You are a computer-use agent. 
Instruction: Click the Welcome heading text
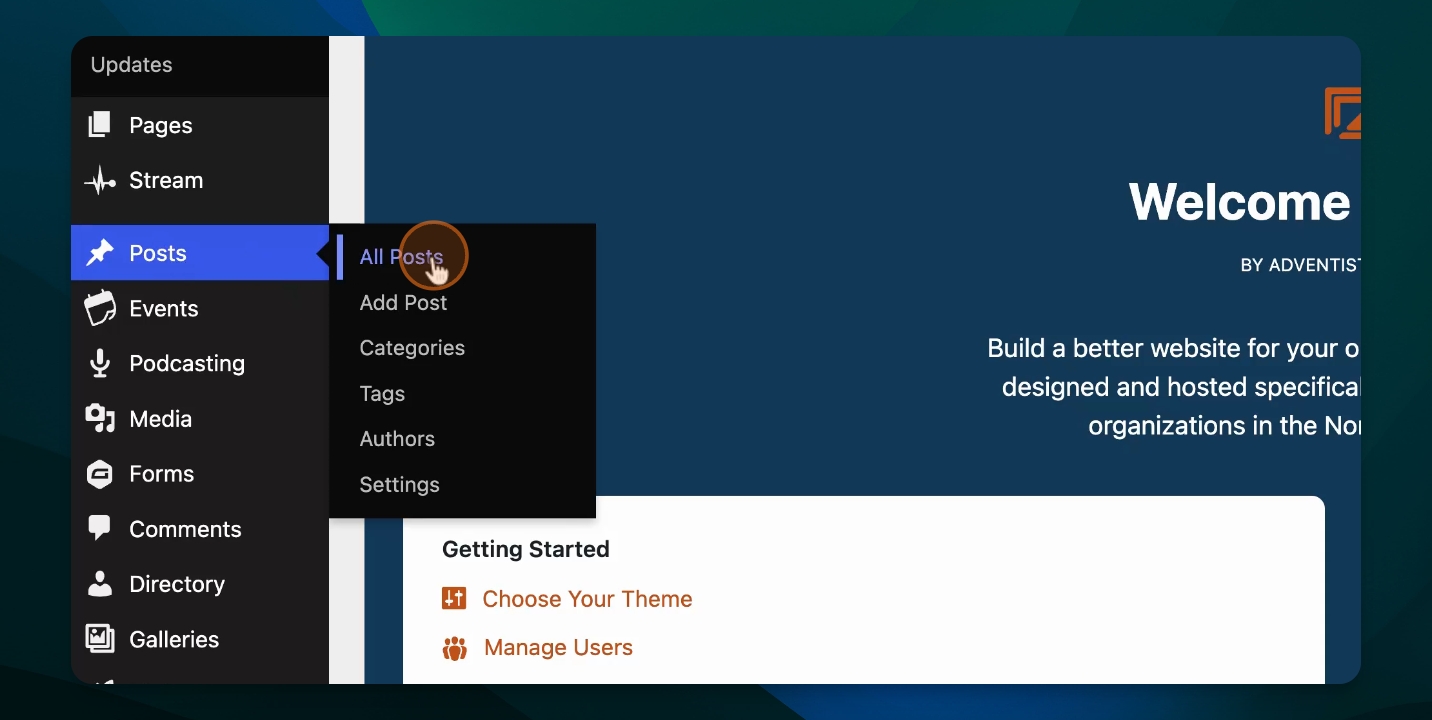pyautogui.click(x=1240, y=202)
